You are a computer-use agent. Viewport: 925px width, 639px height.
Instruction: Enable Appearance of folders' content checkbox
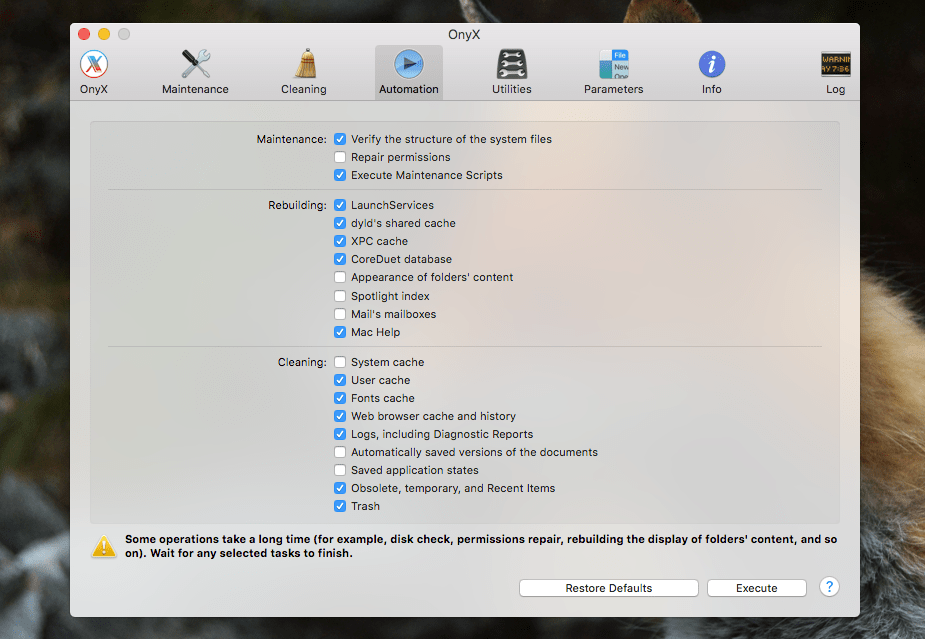point(340,277)
